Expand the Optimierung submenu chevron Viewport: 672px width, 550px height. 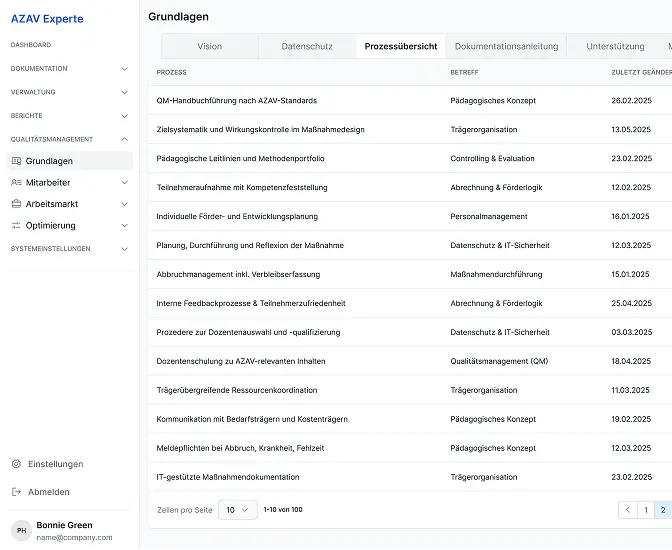(x=125, y=225)
